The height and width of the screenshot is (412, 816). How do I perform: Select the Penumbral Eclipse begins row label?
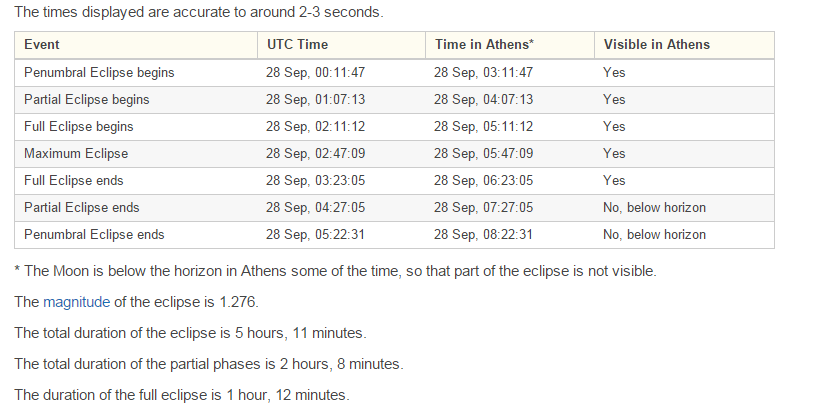(99, 73)
